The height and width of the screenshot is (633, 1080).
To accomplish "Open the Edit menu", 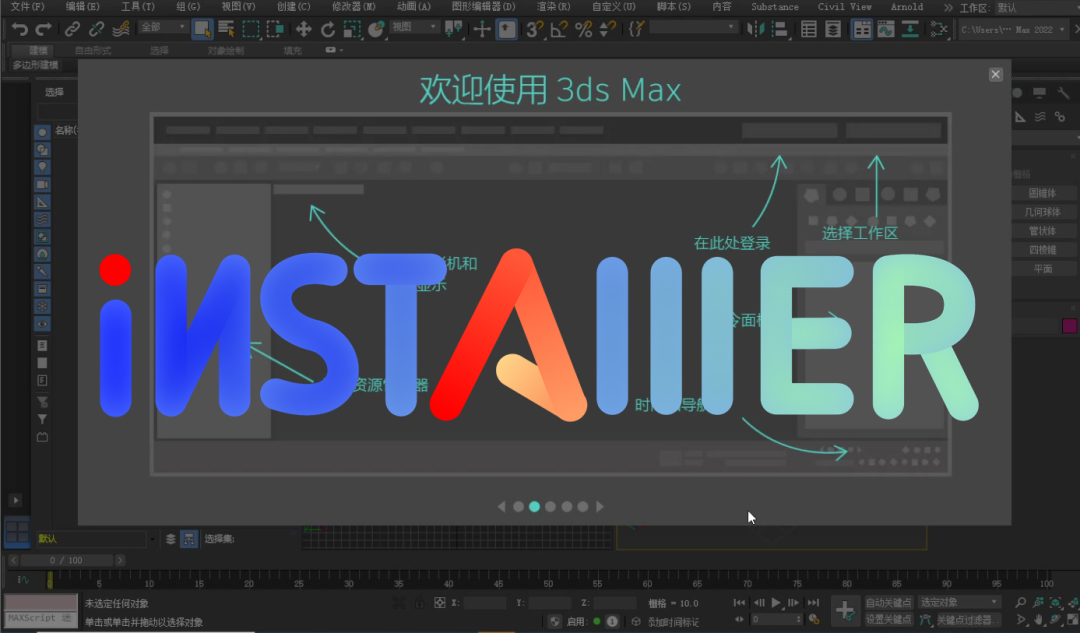I will 83,7.
